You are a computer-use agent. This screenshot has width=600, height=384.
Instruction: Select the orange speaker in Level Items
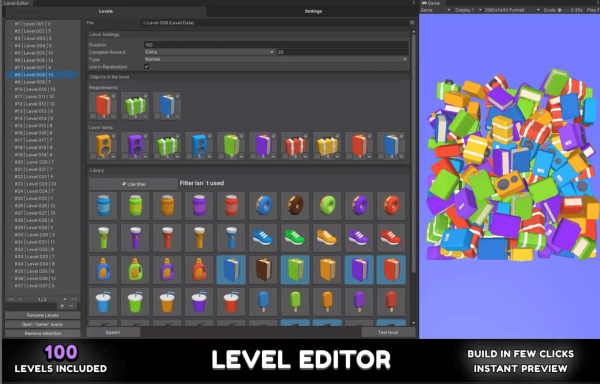(103, 146)
